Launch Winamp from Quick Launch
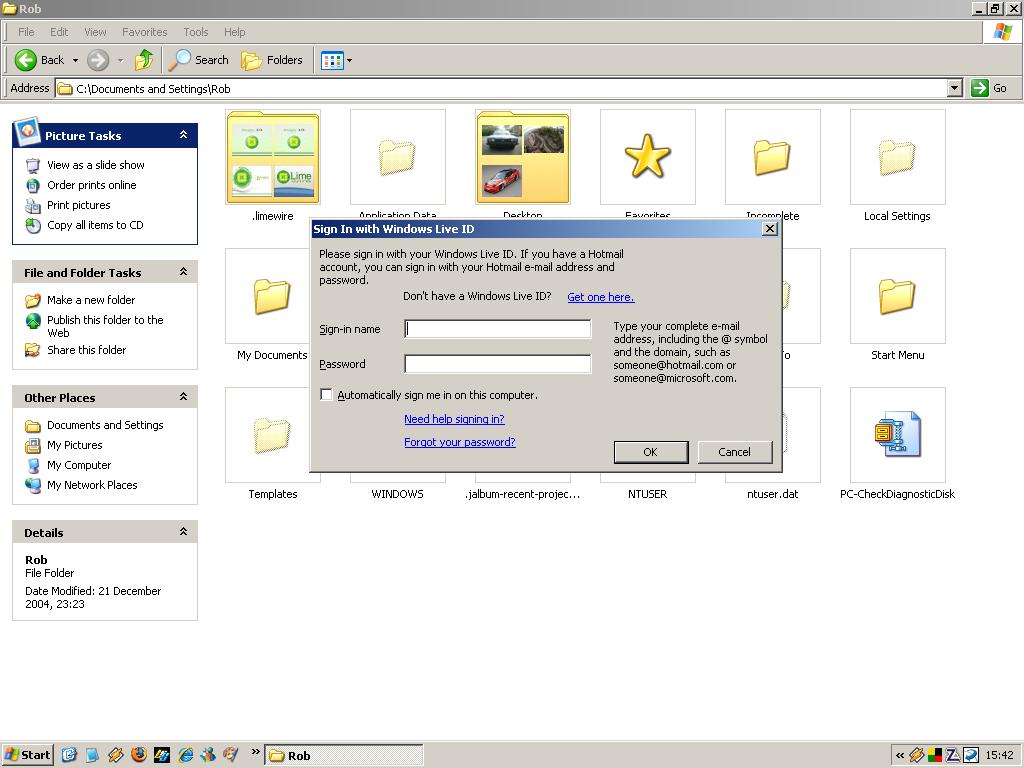The image size is (1024, 768). point(116,755)
